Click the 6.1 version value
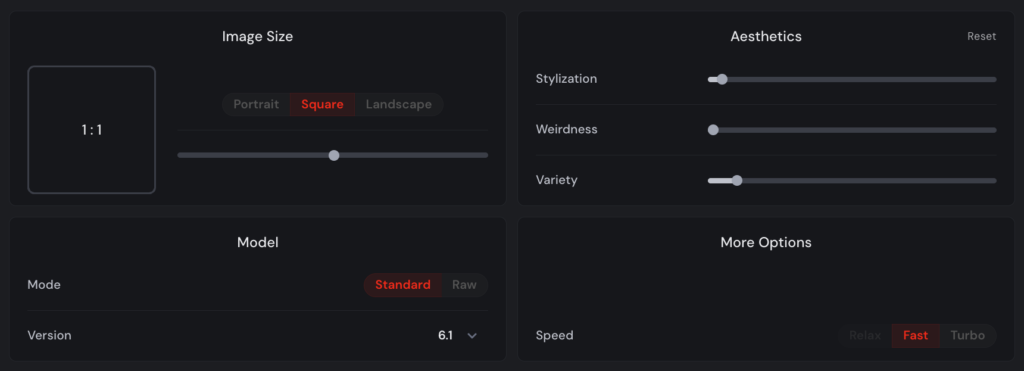The height and width of the screenshot is (371, 1024). [x=445, y=336]
